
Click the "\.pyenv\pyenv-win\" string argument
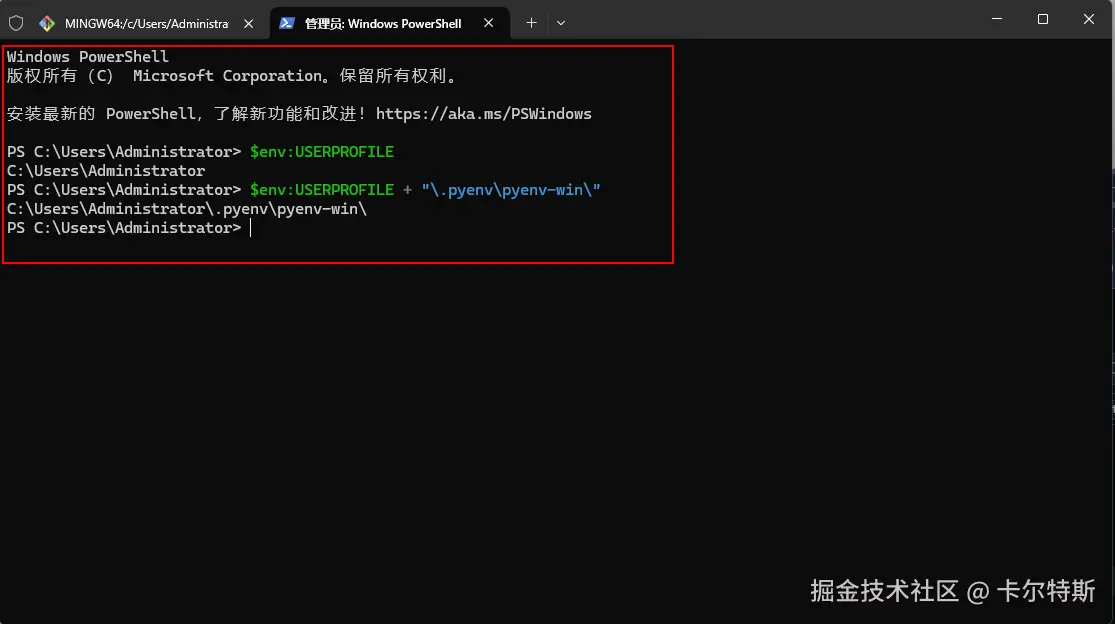[x=511, y=190]
